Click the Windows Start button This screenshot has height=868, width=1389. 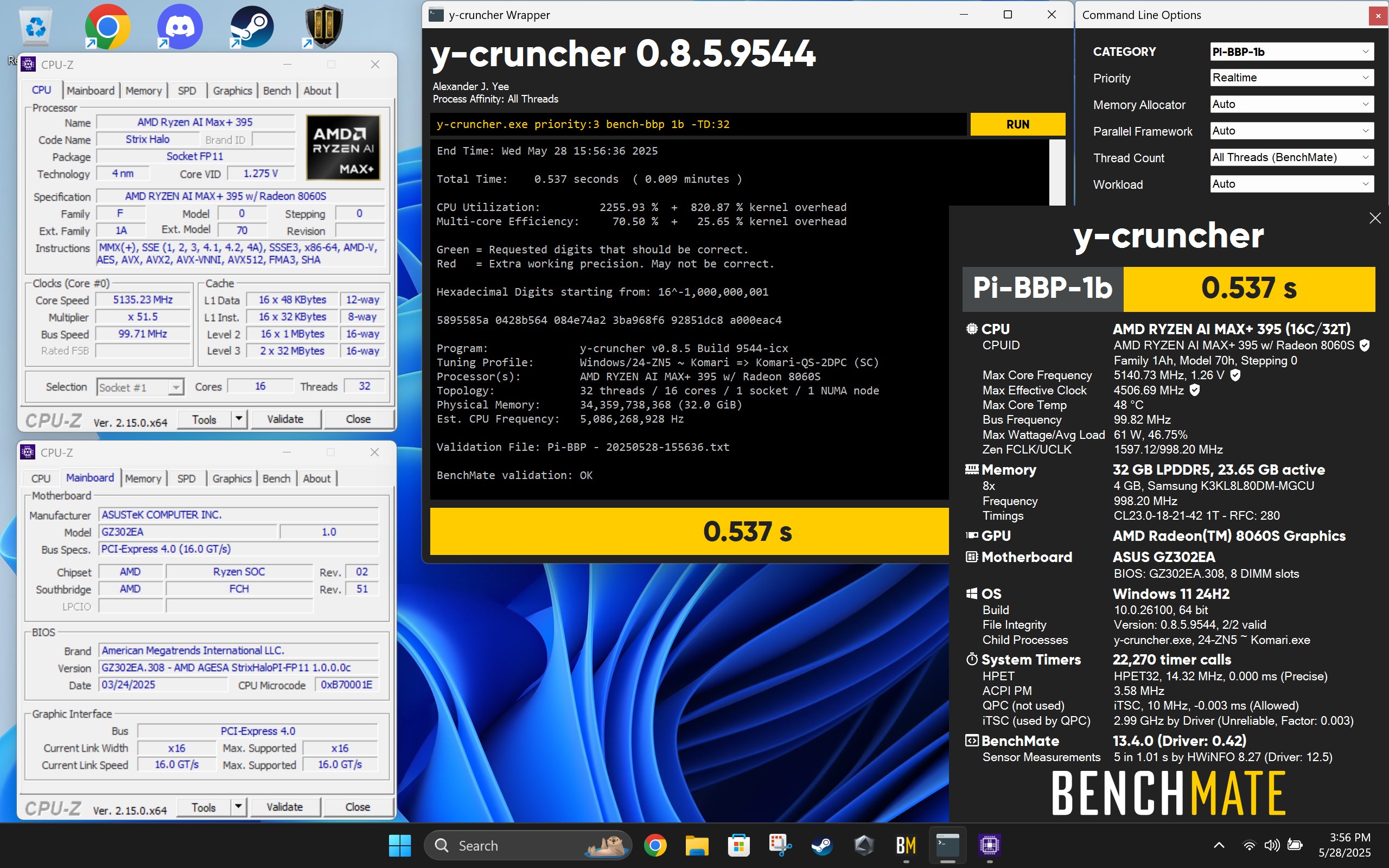coord(399,845)
